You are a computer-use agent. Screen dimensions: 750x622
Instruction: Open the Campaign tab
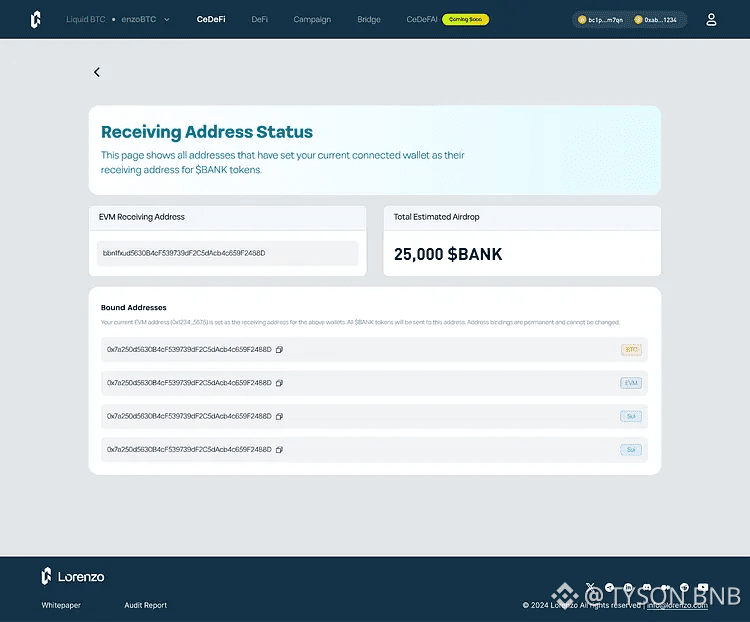click(312, 20)
